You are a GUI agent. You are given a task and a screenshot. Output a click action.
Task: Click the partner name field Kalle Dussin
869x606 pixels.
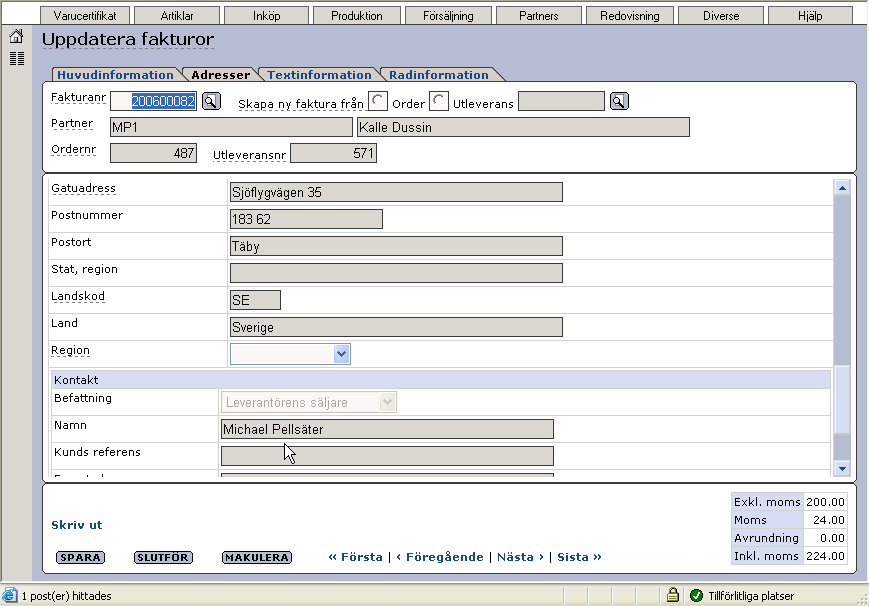pos(523,127)
